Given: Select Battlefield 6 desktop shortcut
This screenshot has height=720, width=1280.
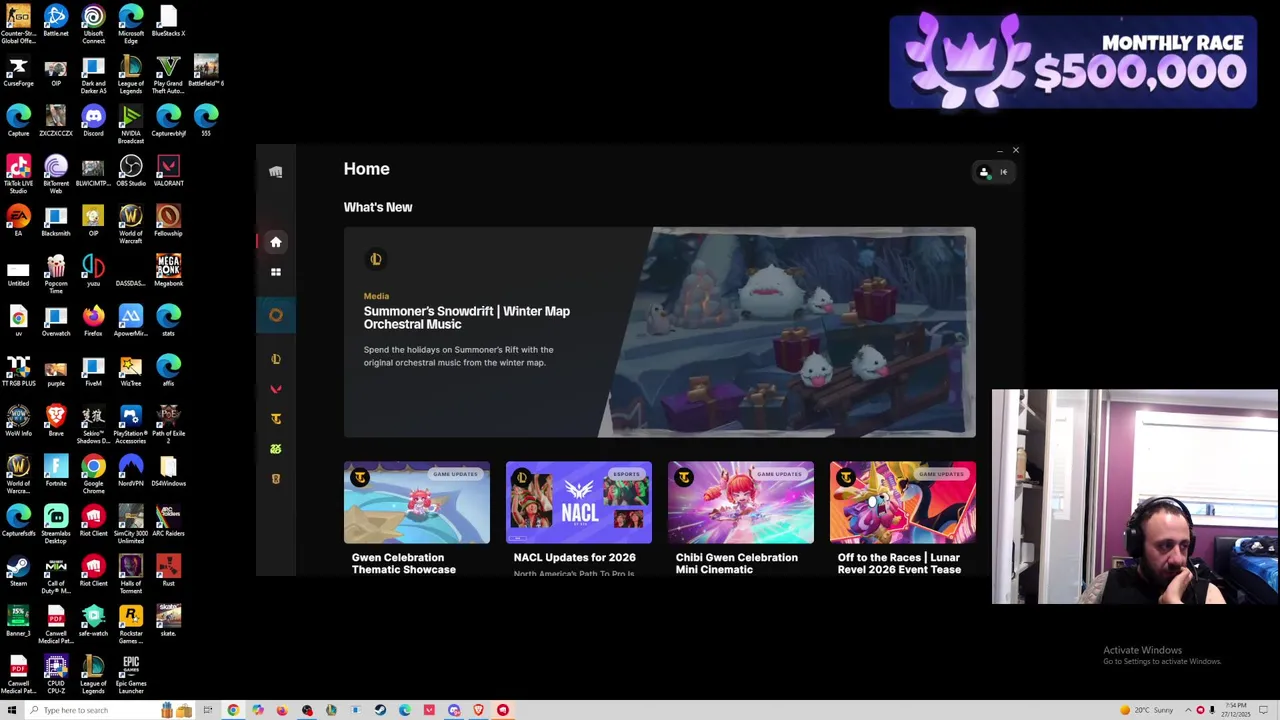Looking at the screenshot, I should click(x=206, y=71).
